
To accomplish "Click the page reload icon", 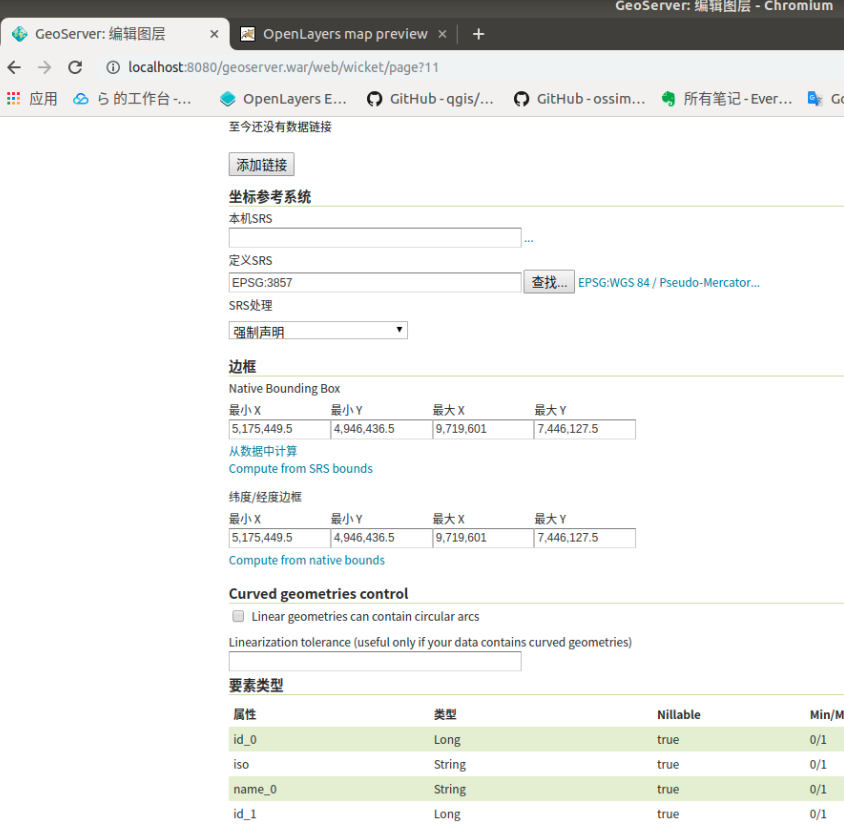I will pos(75,68).
